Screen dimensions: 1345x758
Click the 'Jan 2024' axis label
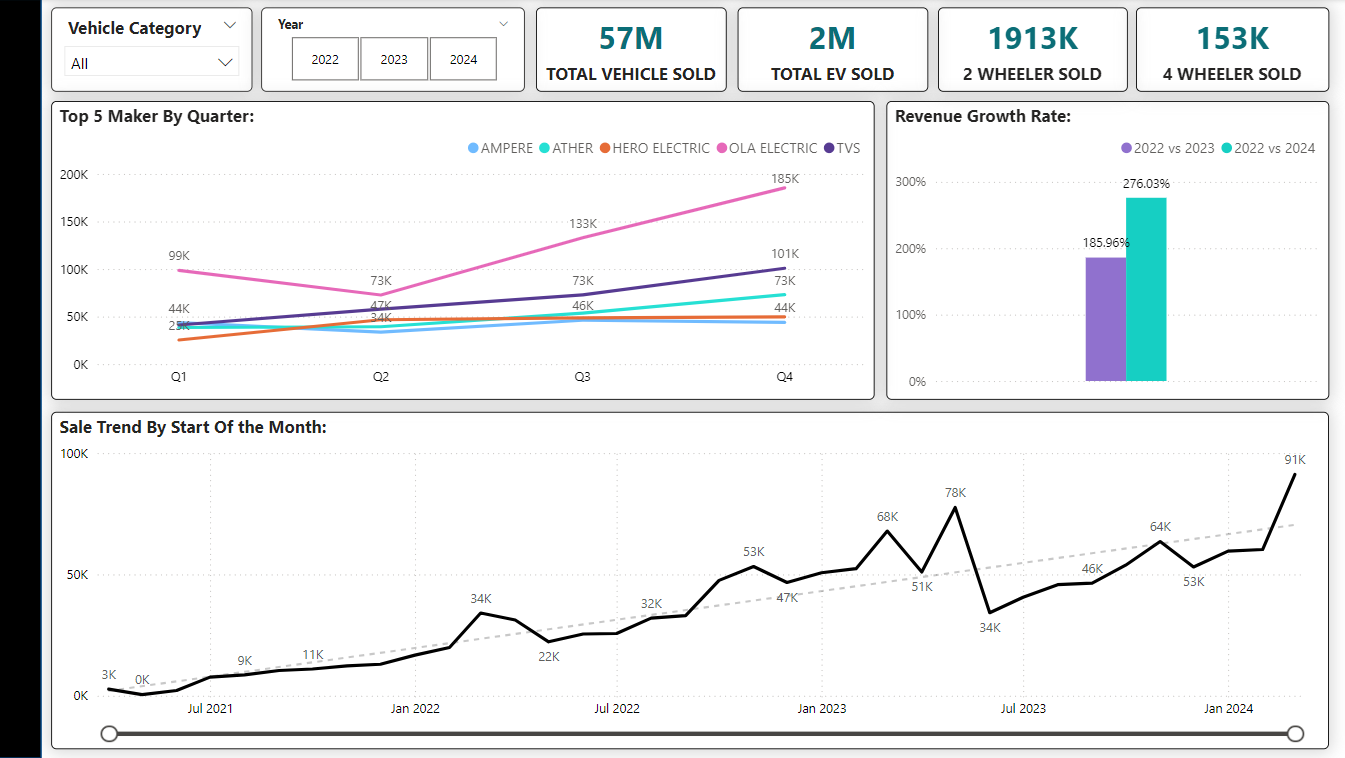1228,708
